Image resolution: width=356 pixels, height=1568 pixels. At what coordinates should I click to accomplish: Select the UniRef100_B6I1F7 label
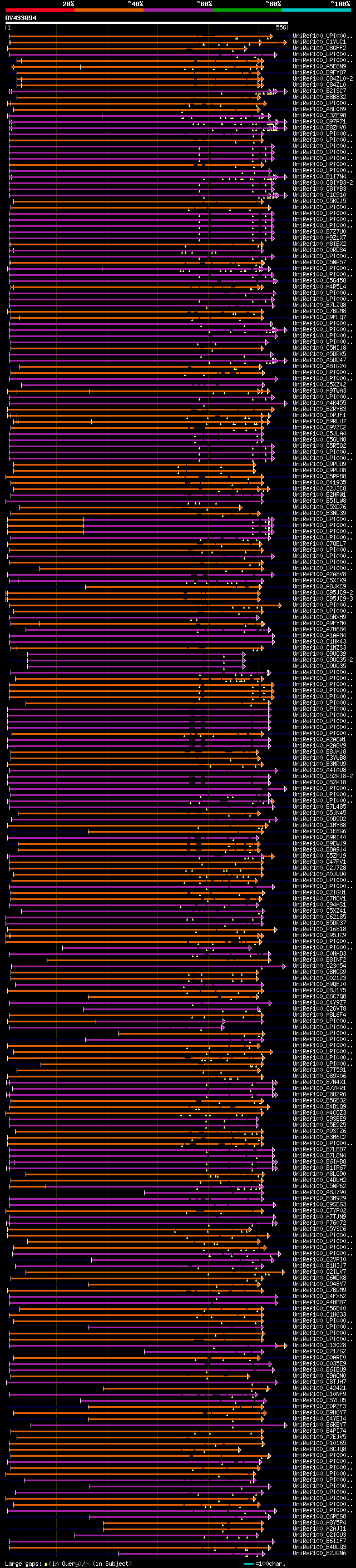tap(319, 1540)
